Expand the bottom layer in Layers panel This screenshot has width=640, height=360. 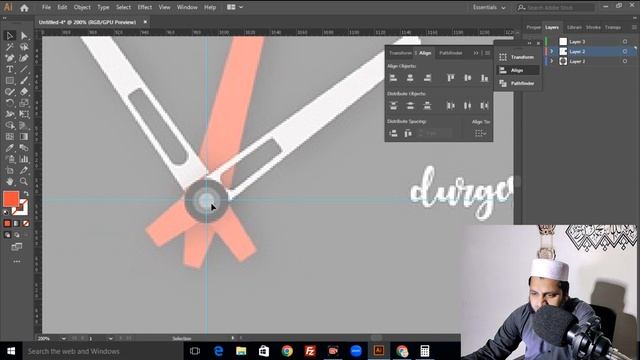tap(552, 61)
